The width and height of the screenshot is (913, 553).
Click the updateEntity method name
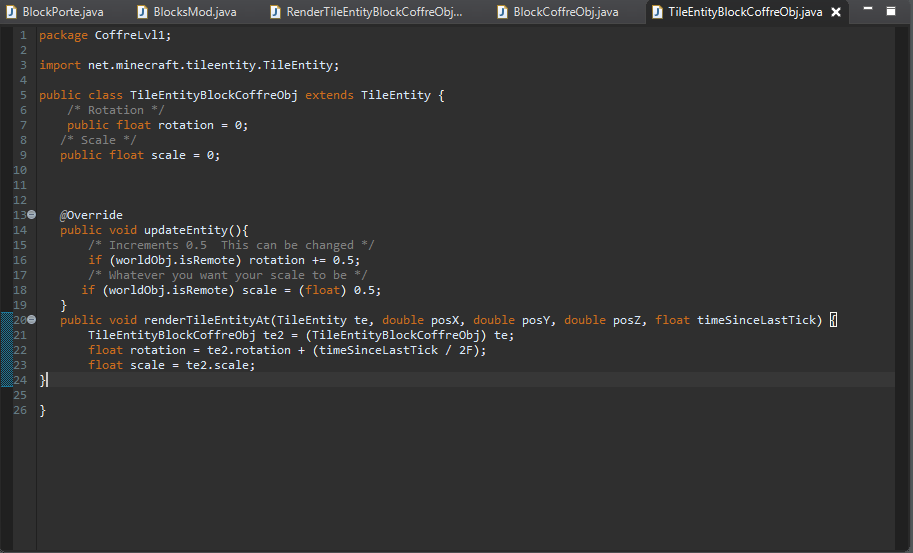185,230
